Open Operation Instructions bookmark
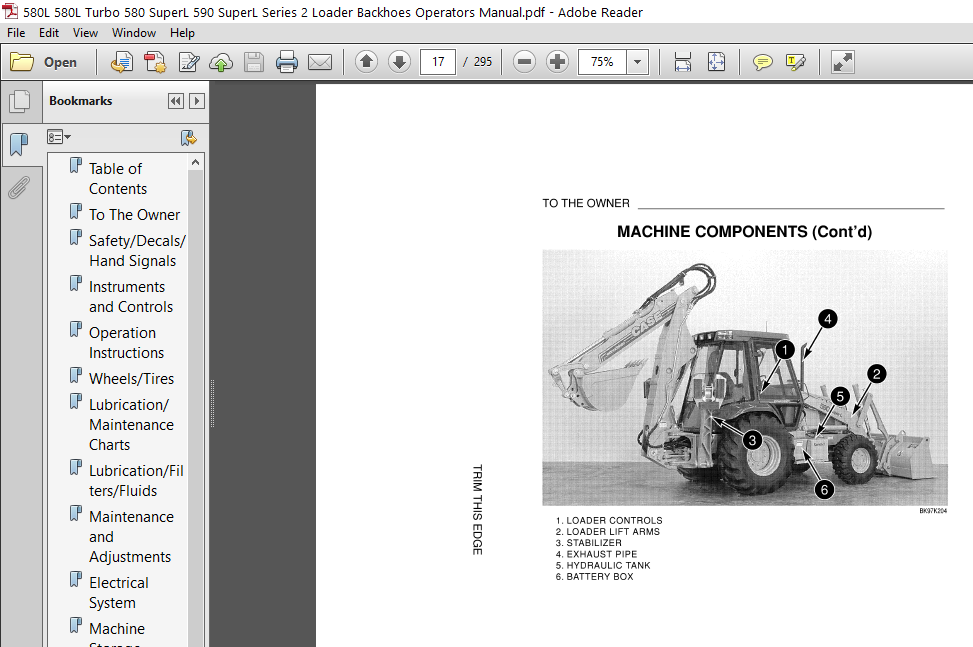 tap(127, 342)
